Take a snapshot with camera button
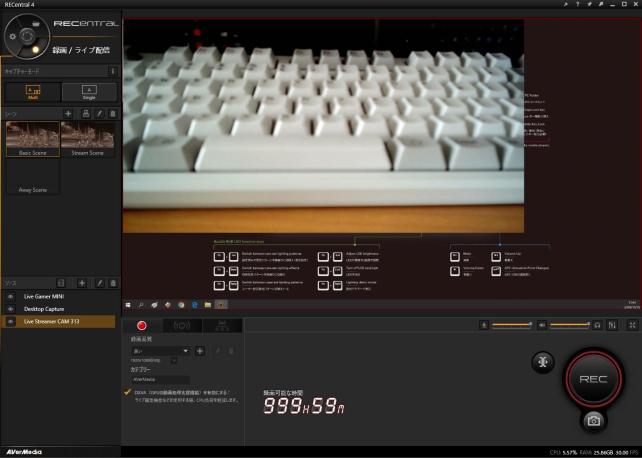This screenshot has width=642, height=458. coord(594,420)
